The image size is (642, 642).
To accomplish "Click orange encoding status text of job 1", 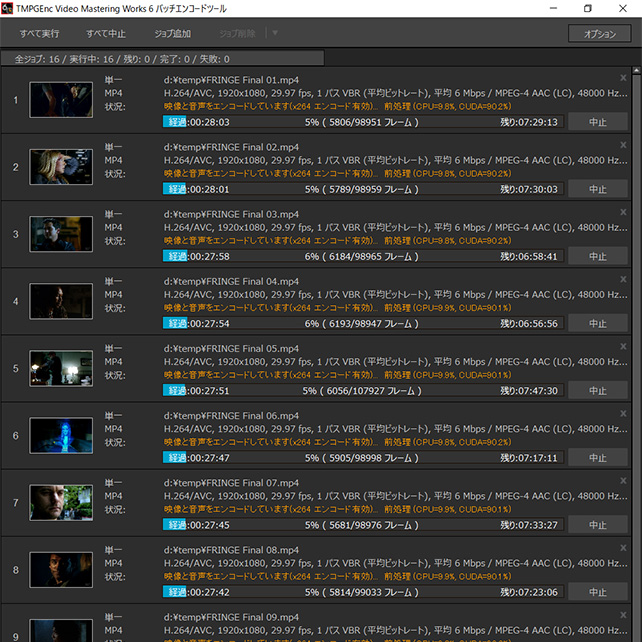I will [x=337, y=106].
